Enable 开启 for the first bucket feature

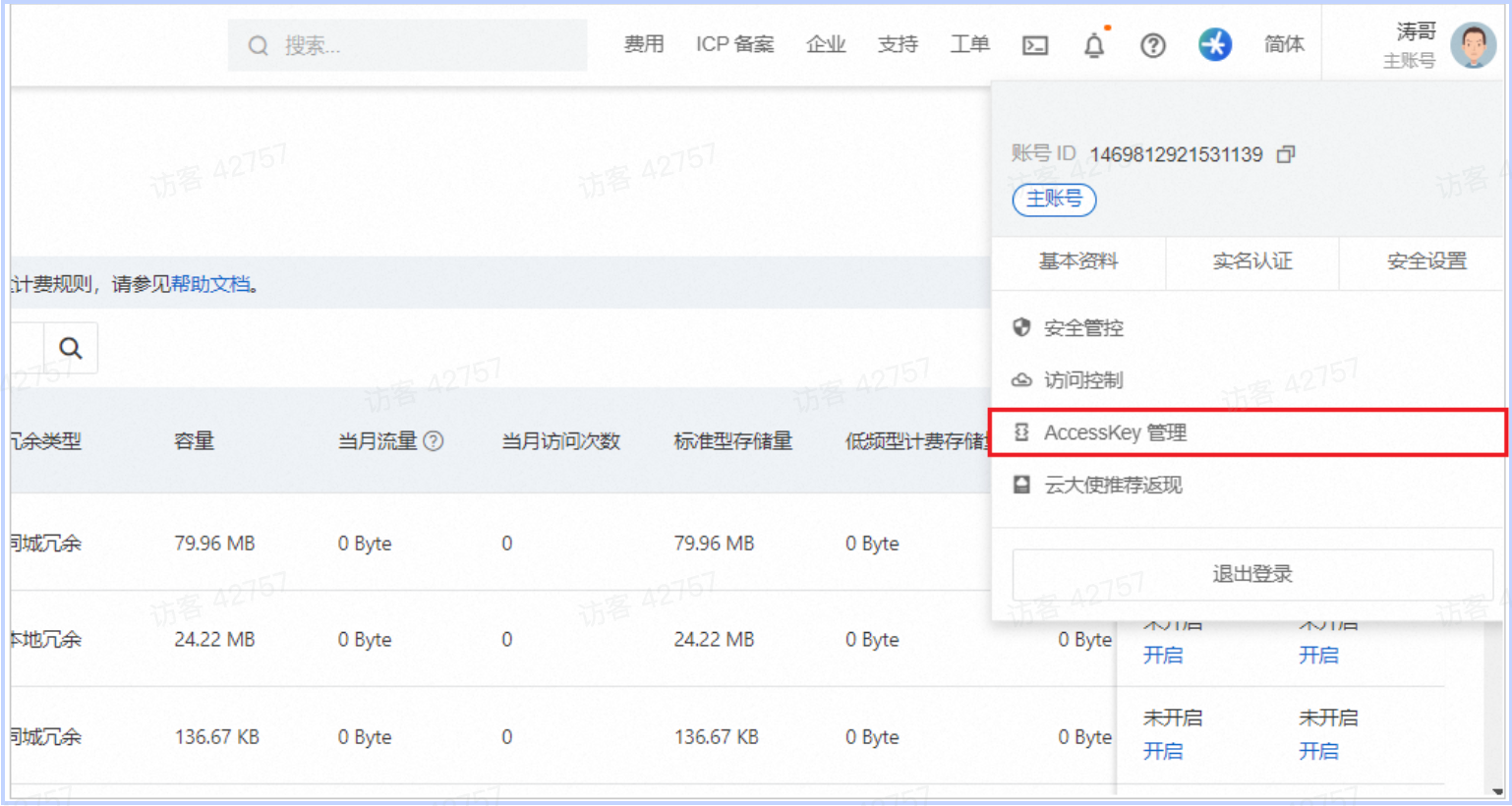[x=1163, y=656]
